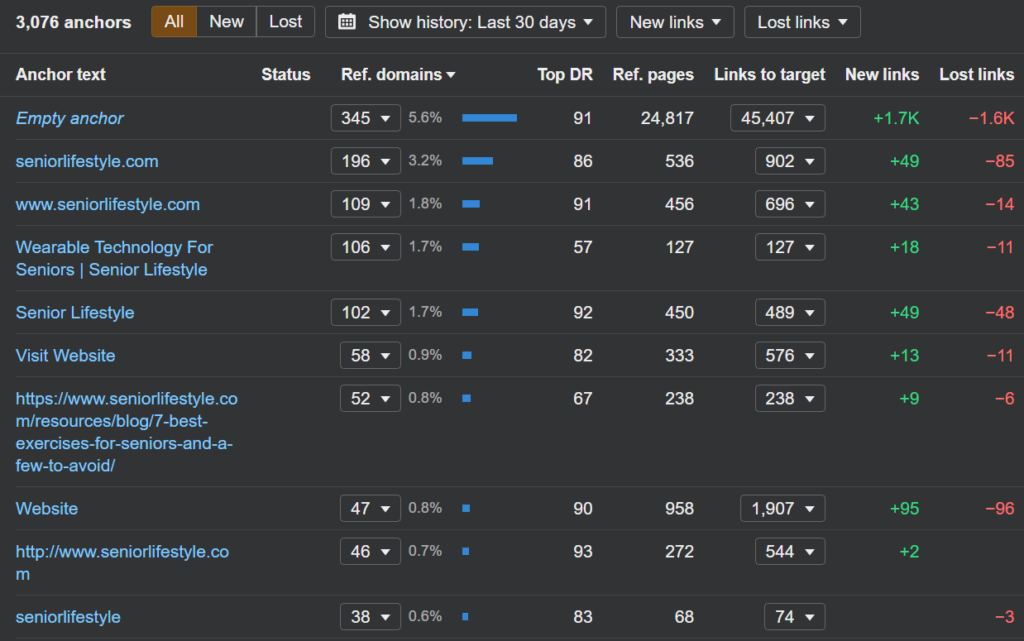Click the calendar icon in history selector
Image resolution: width=1024 pixels, height=641 pixels.
pos(347,22)
